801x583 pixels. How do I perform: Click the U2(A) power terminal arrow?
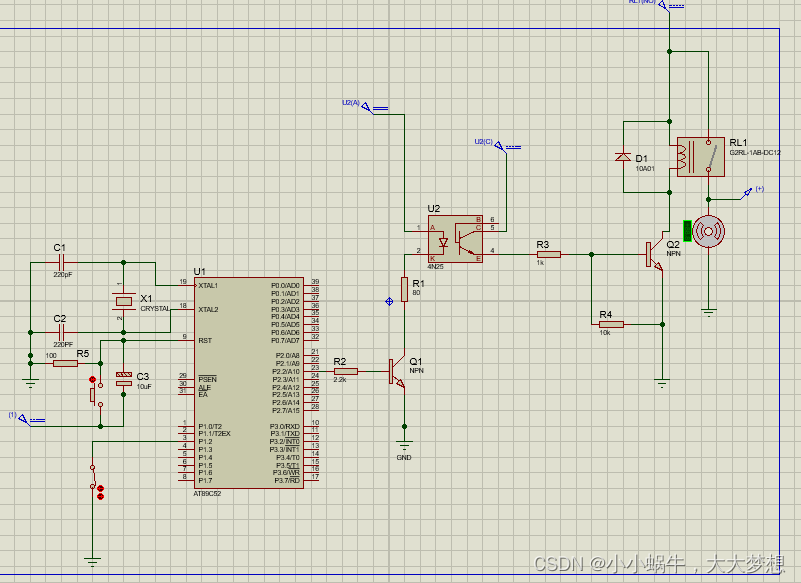pyautogui.click(x=366, y=107)
